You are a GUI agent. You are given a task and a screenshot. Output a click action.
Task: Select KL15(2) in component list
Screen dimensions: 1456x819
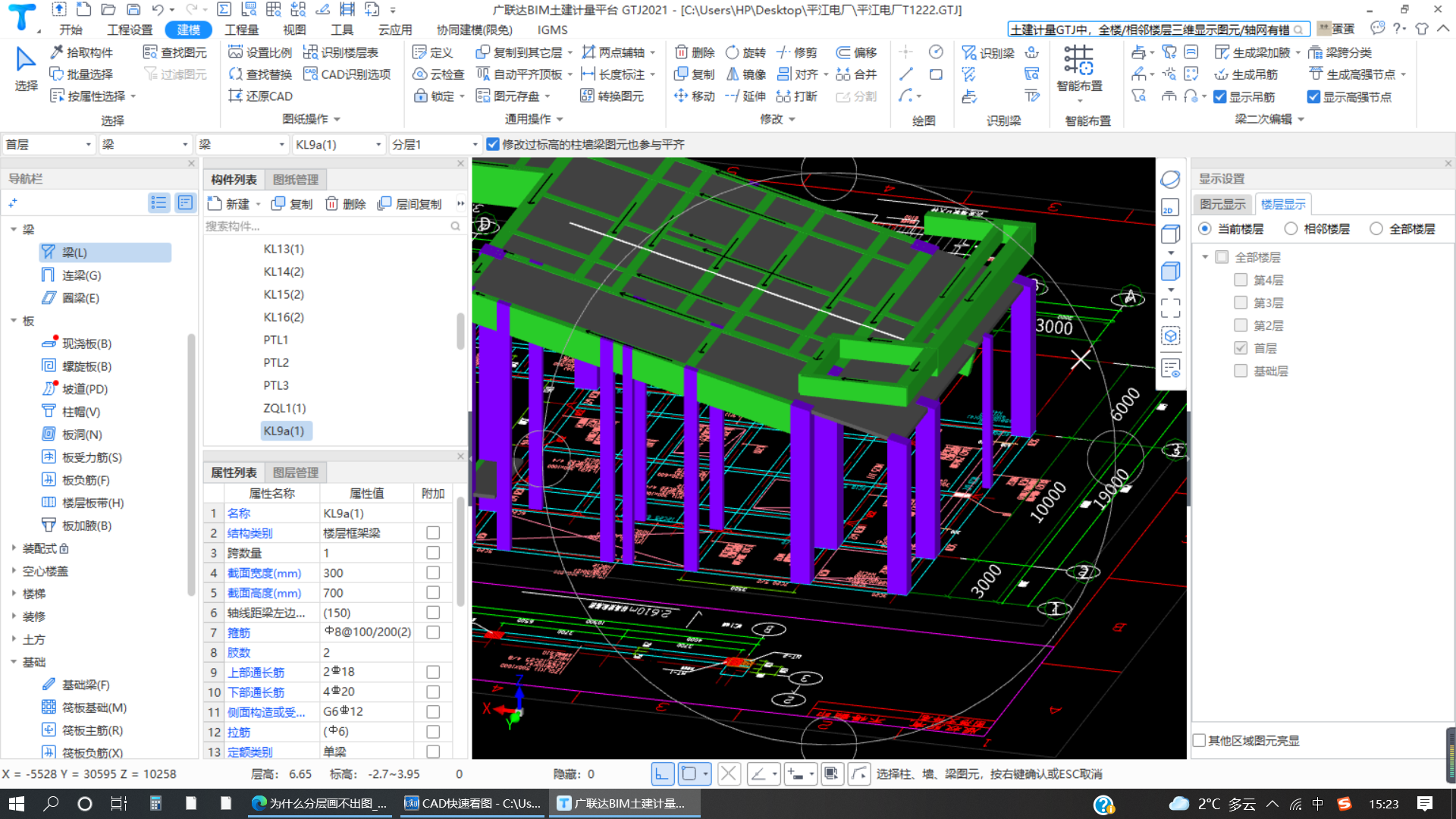284,294
